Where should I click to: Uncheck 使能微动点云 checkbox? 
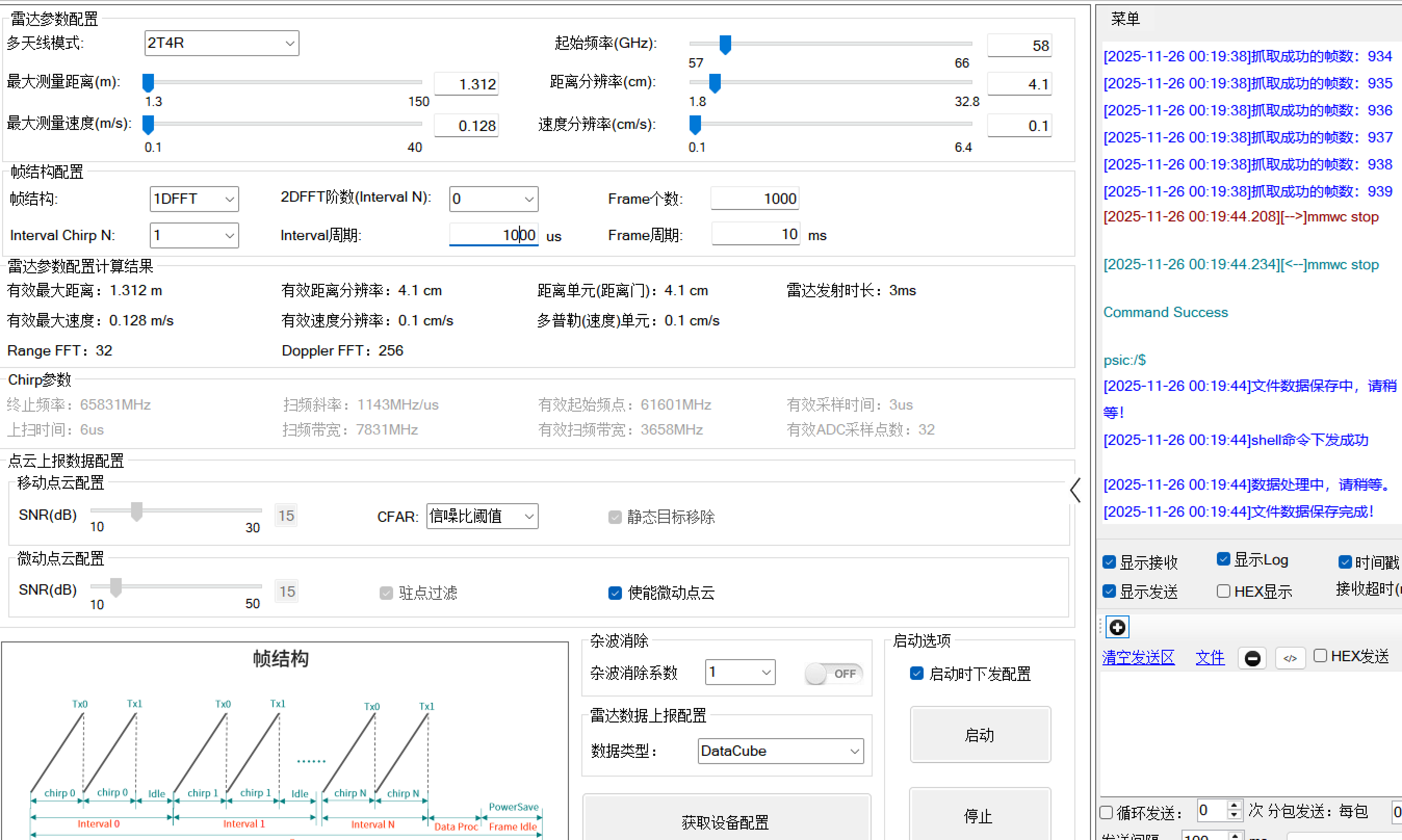pos(615,593)
